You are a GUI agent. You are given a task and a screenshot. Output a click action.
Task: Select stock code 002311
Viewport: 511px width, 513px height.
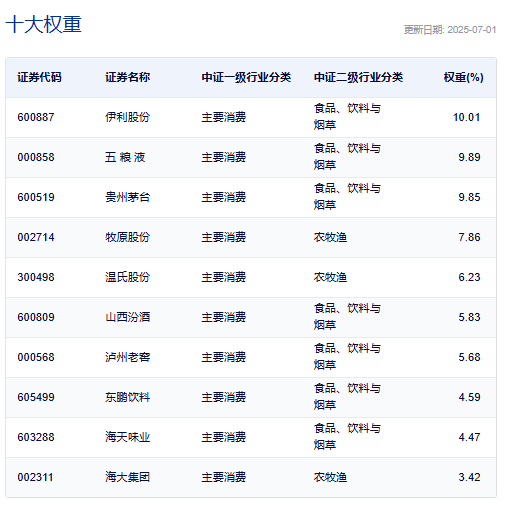coord(35,477)
